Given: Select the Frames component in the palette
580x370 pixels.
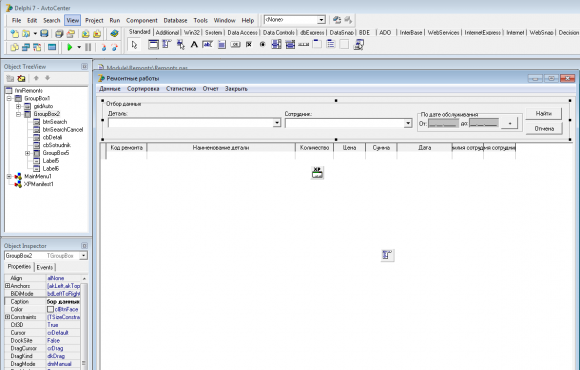Looking at the screenshot, I should 153,45.
